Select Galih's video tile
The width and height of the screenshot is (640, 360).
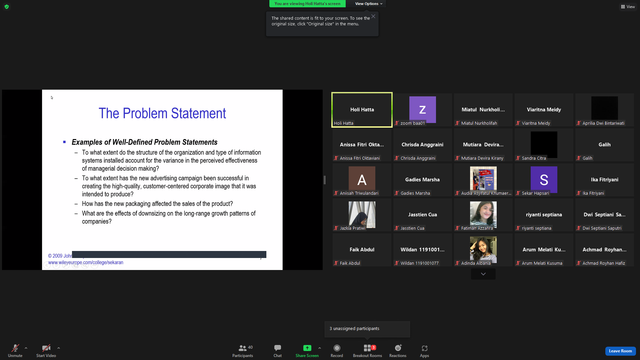[x=604, y=145]
